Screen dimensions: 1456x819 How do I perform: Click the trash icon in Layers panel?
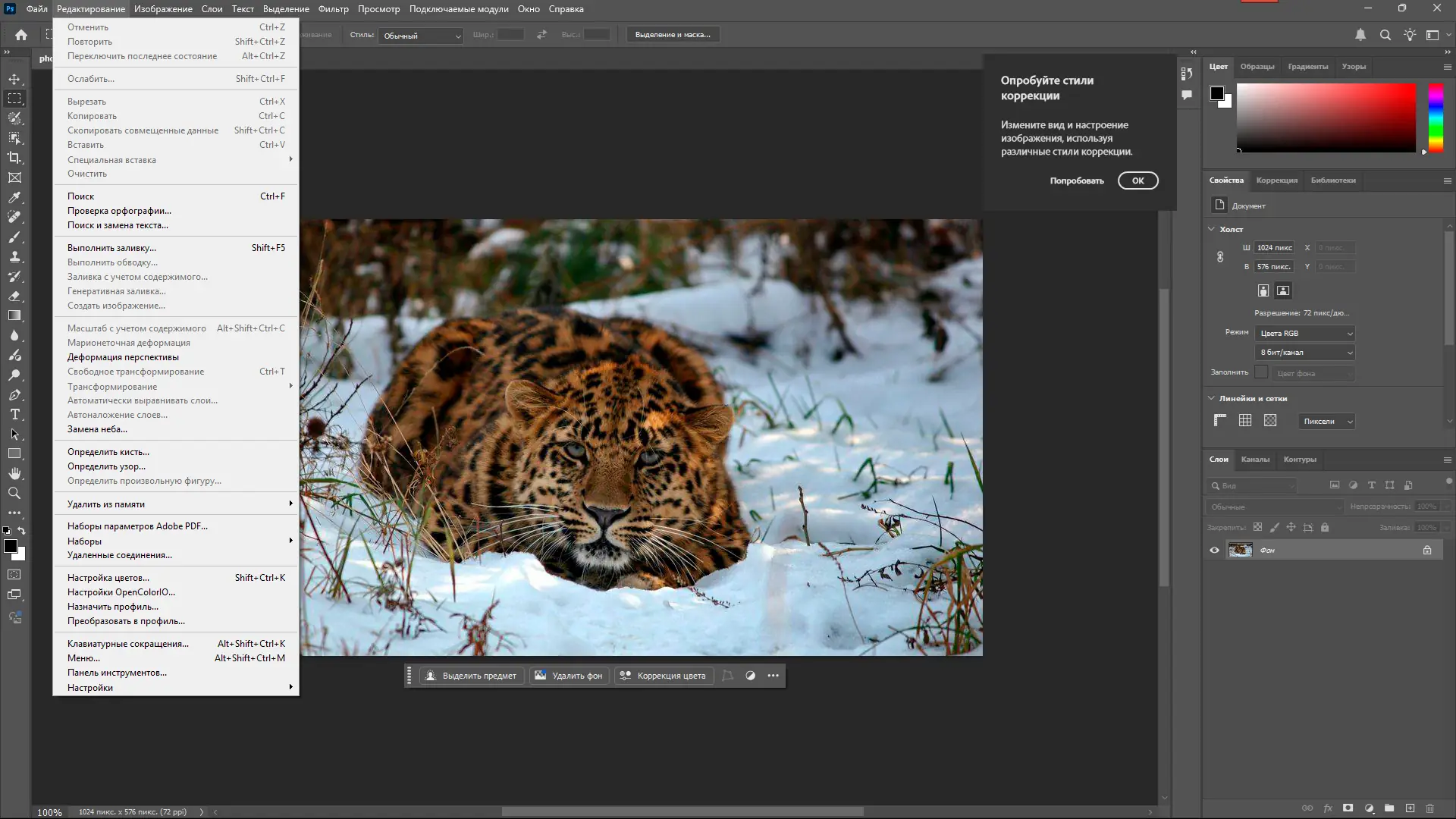[1430, 808]
